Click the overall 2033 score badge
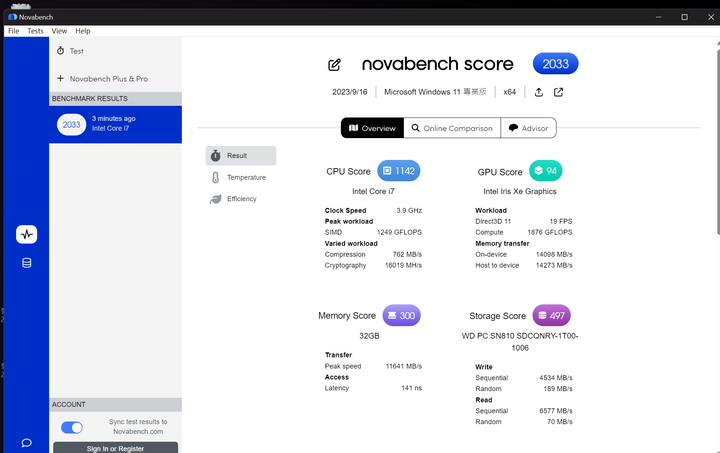Viewport: 720px width, 453px height. [556, 64]
